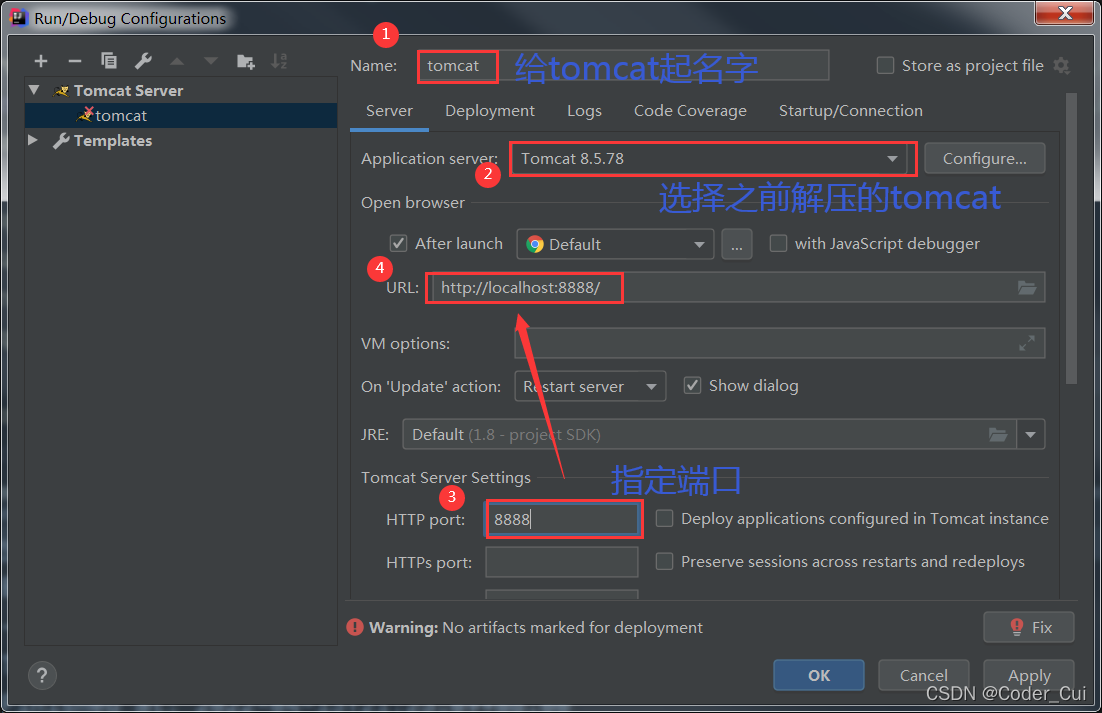
Task: Select tomcat configuration in tree
Action: [x=181, y=115]
